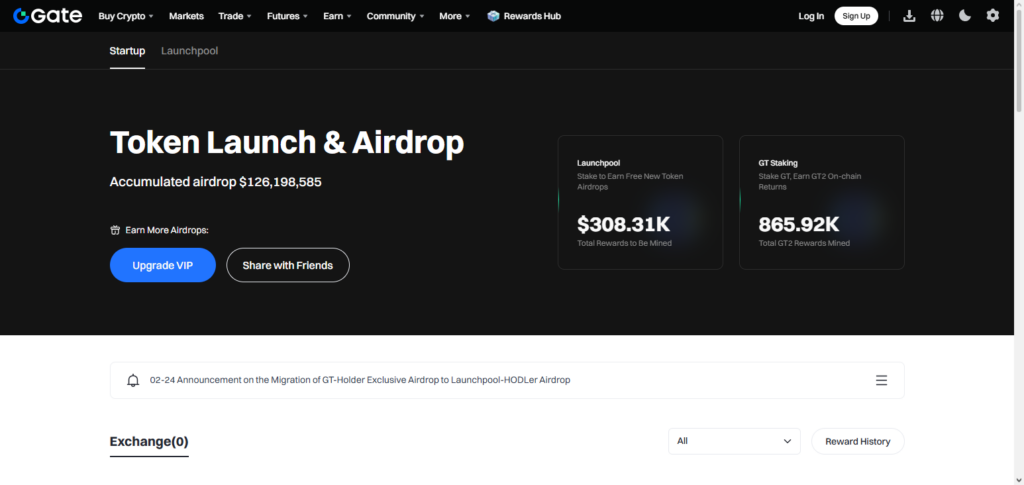
Task: Click the Accumulated airdrop $126,198,585 text
Action: [x=216, y=182]
